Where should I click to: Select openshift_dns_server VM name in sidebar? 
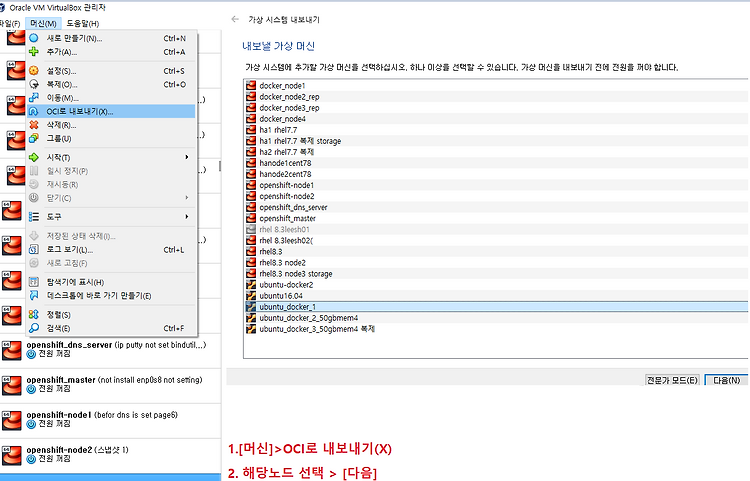click(x=69, y=345)
